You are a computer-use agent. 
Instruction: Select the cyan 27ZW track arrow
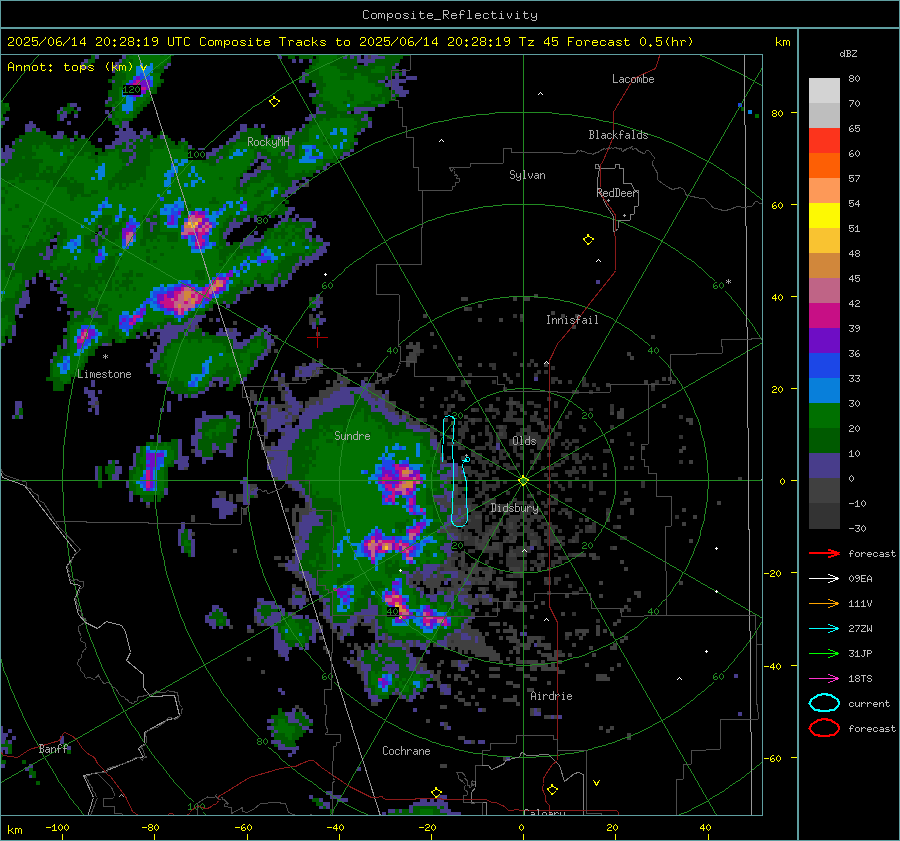(824, 629)
